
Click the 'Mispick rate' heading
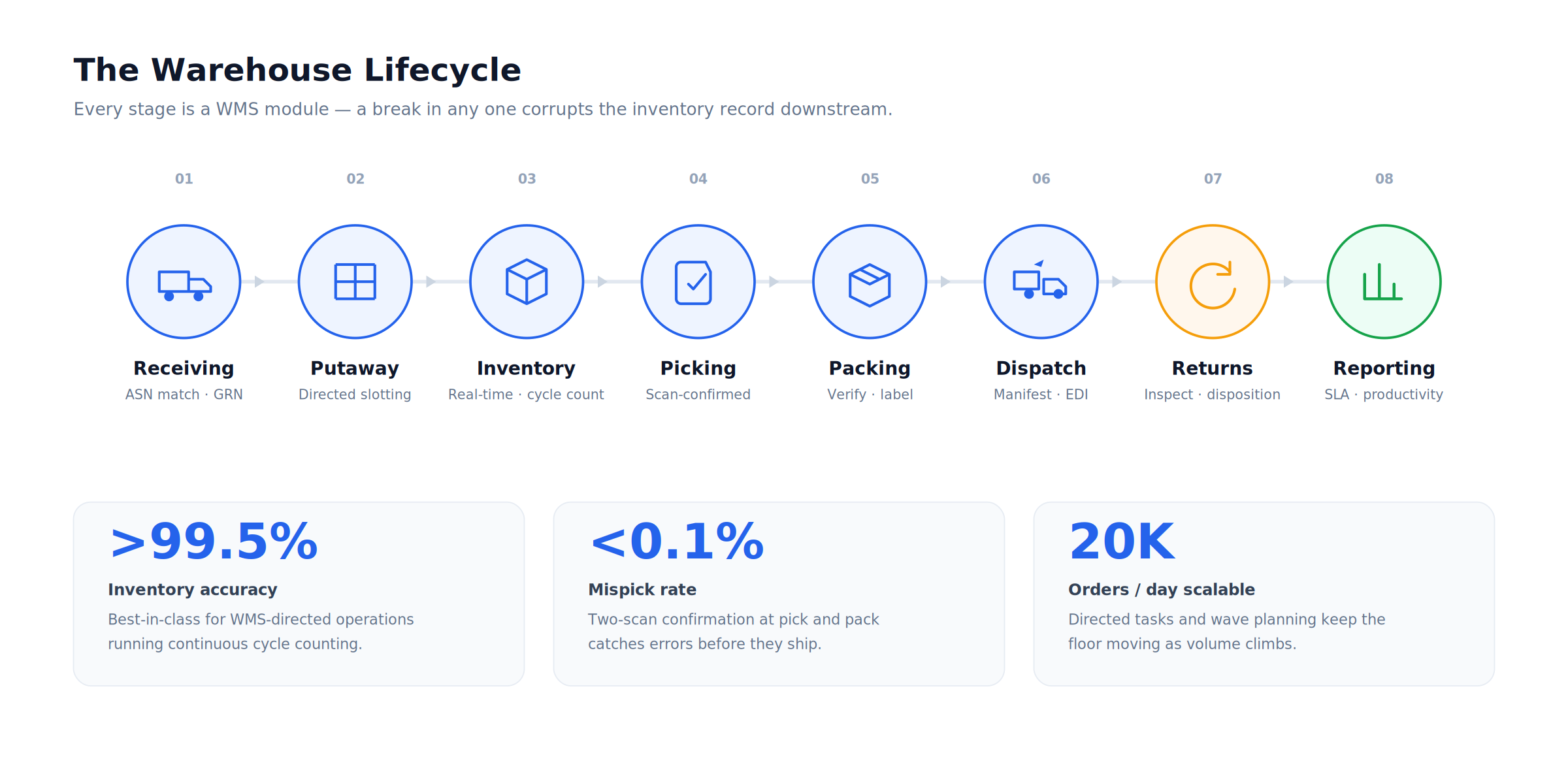tap(642, 590)
